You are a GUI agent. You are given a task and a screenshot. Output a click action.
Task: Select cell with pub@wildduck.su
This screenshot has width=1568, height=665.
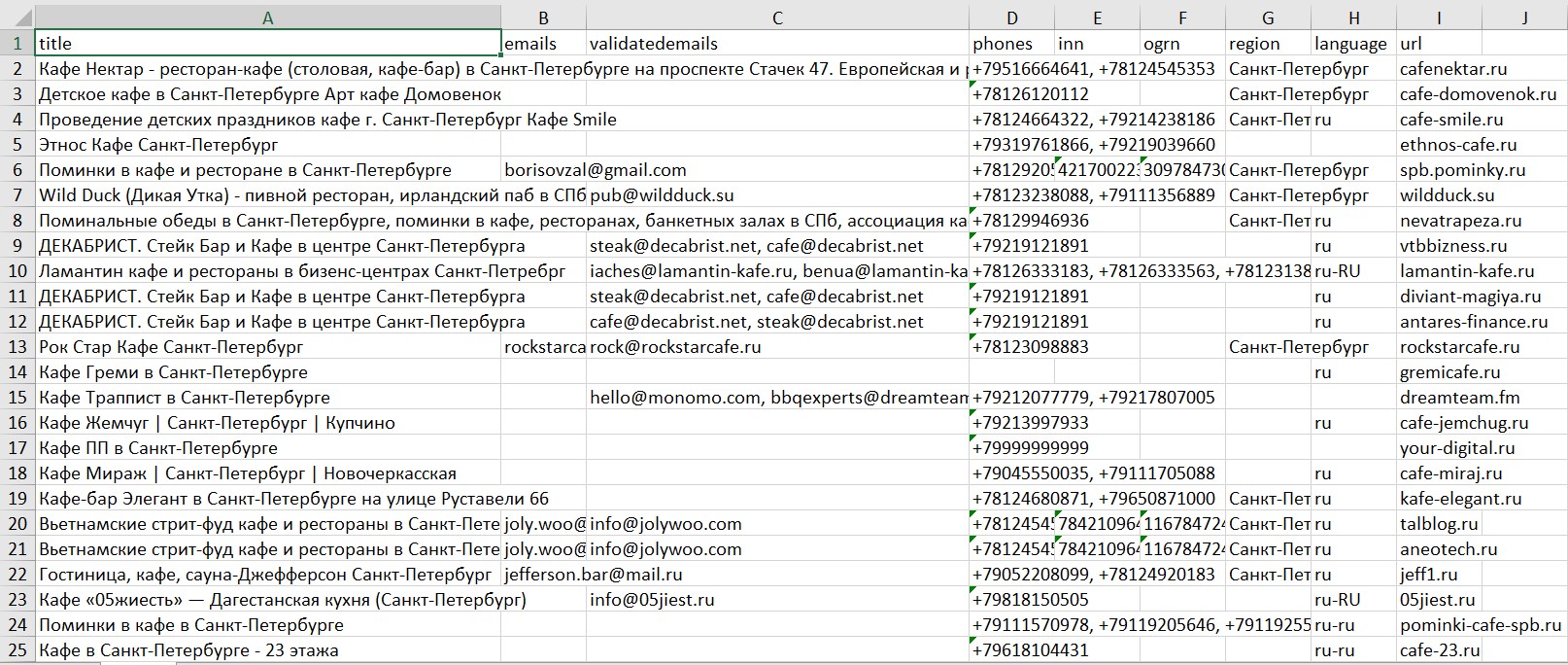pyautogui.click(x=777, y=194)
